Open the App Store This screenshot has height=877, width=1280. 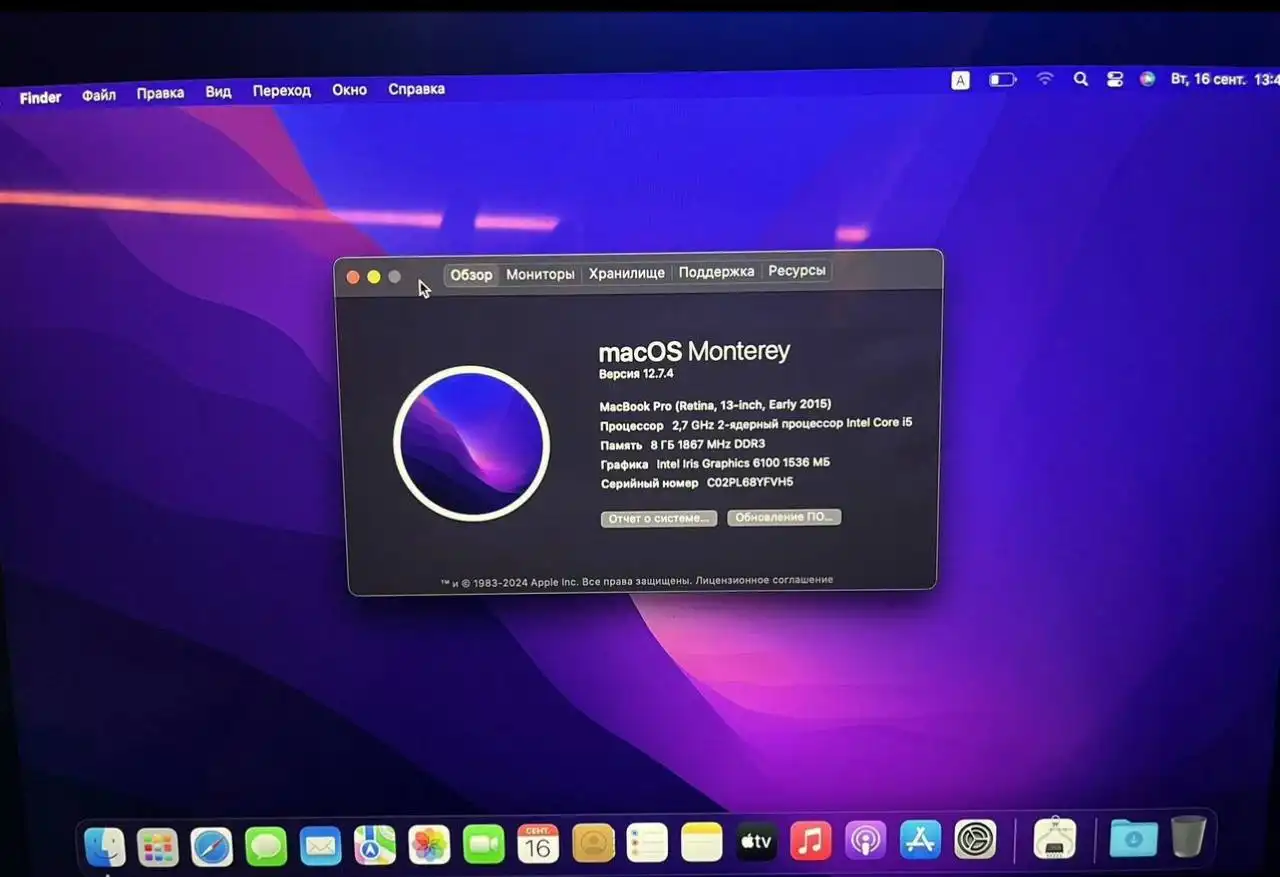(921, 843)
